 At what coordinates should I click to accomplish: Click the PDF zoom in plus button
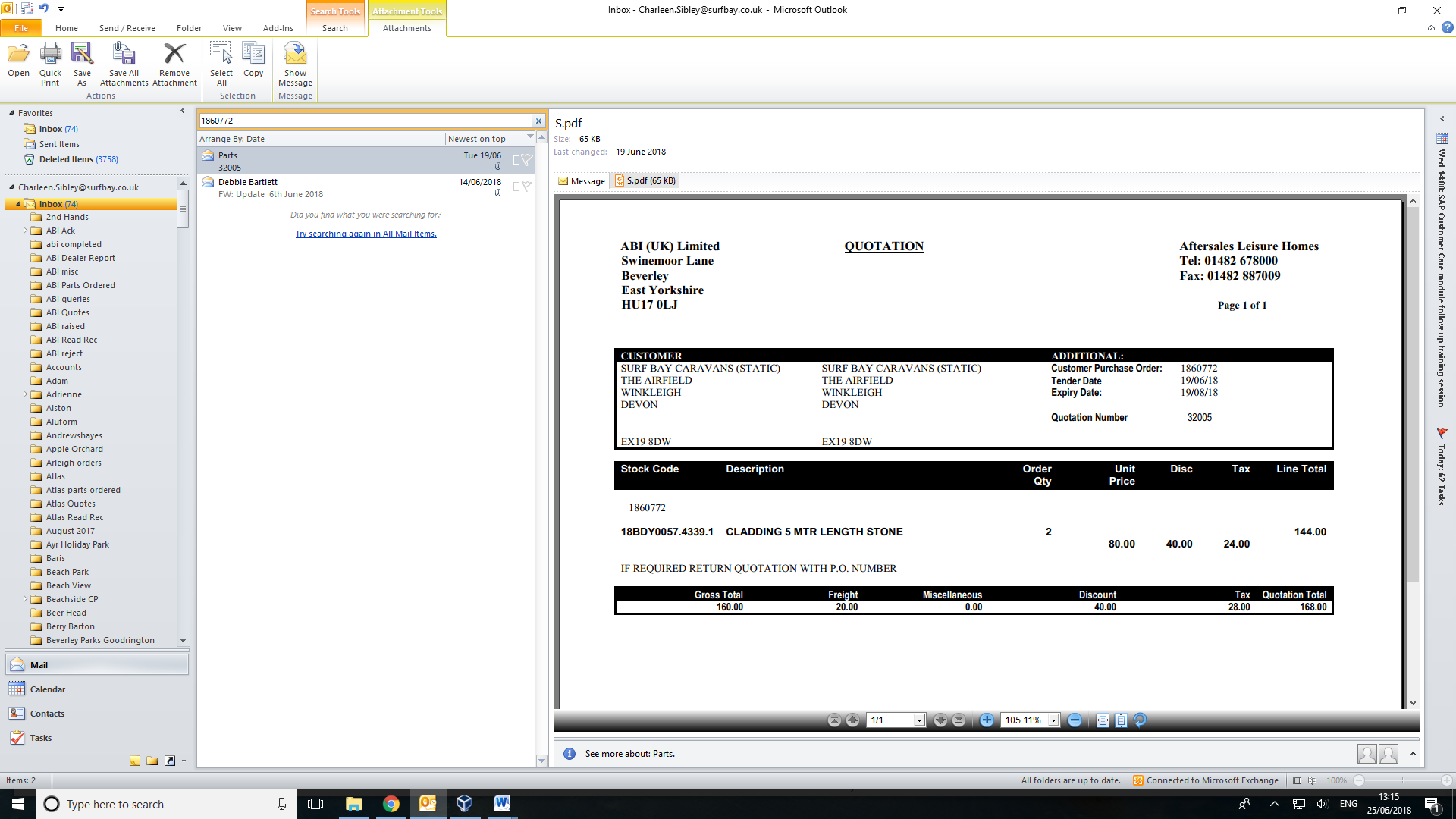tap(987, 720)
